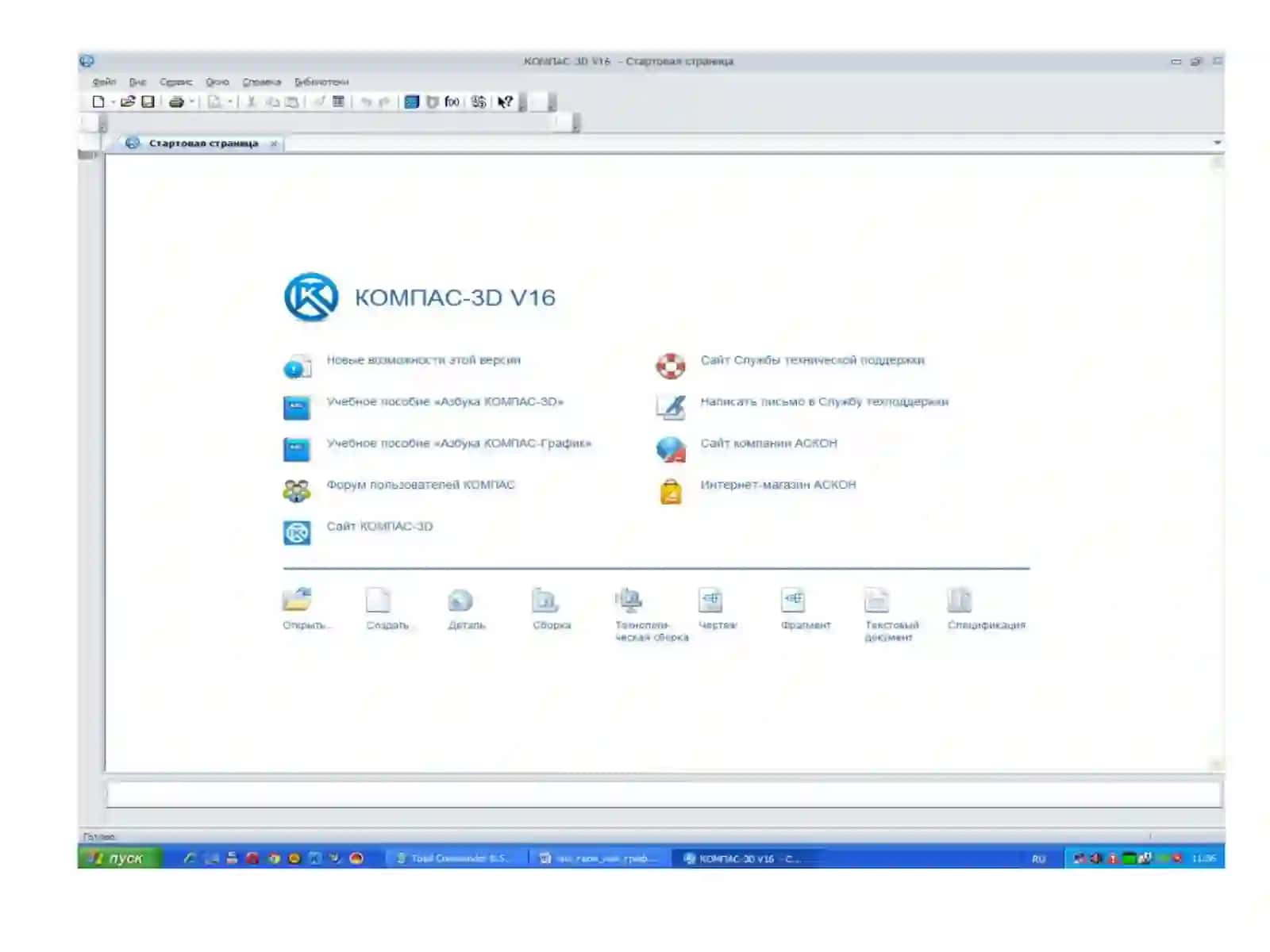Click the Open file folder toolbar icon
This screenshot has height=952, width=1270.
[128, 102]
